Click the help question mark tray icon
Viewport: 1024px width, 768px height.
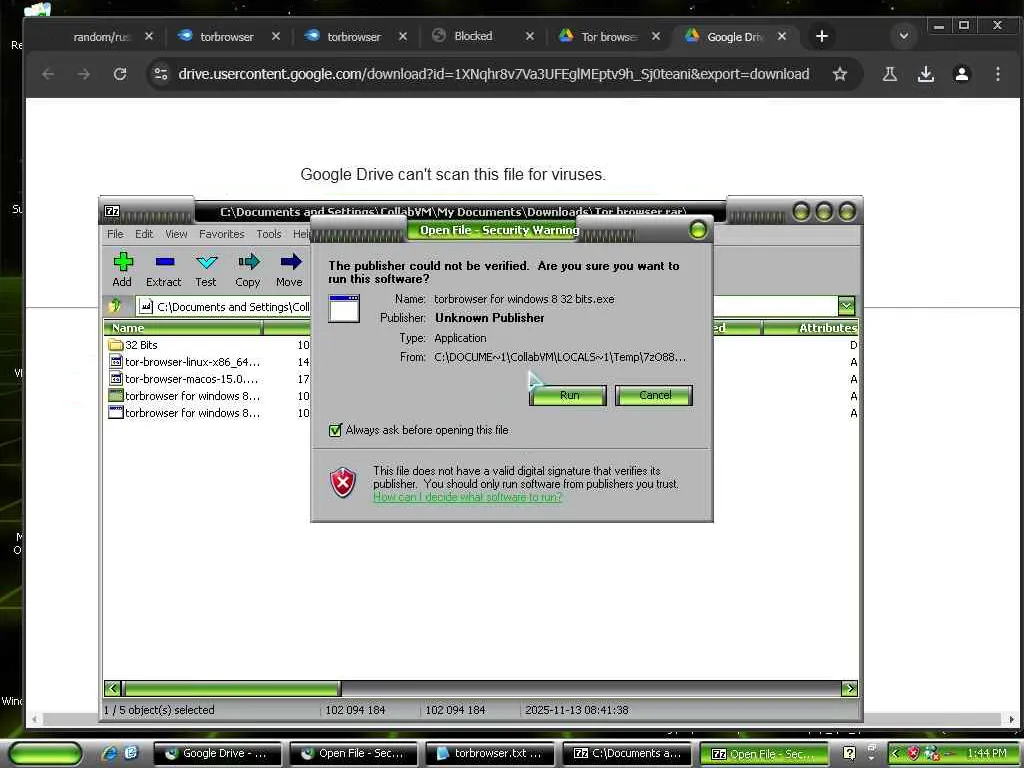849,753
